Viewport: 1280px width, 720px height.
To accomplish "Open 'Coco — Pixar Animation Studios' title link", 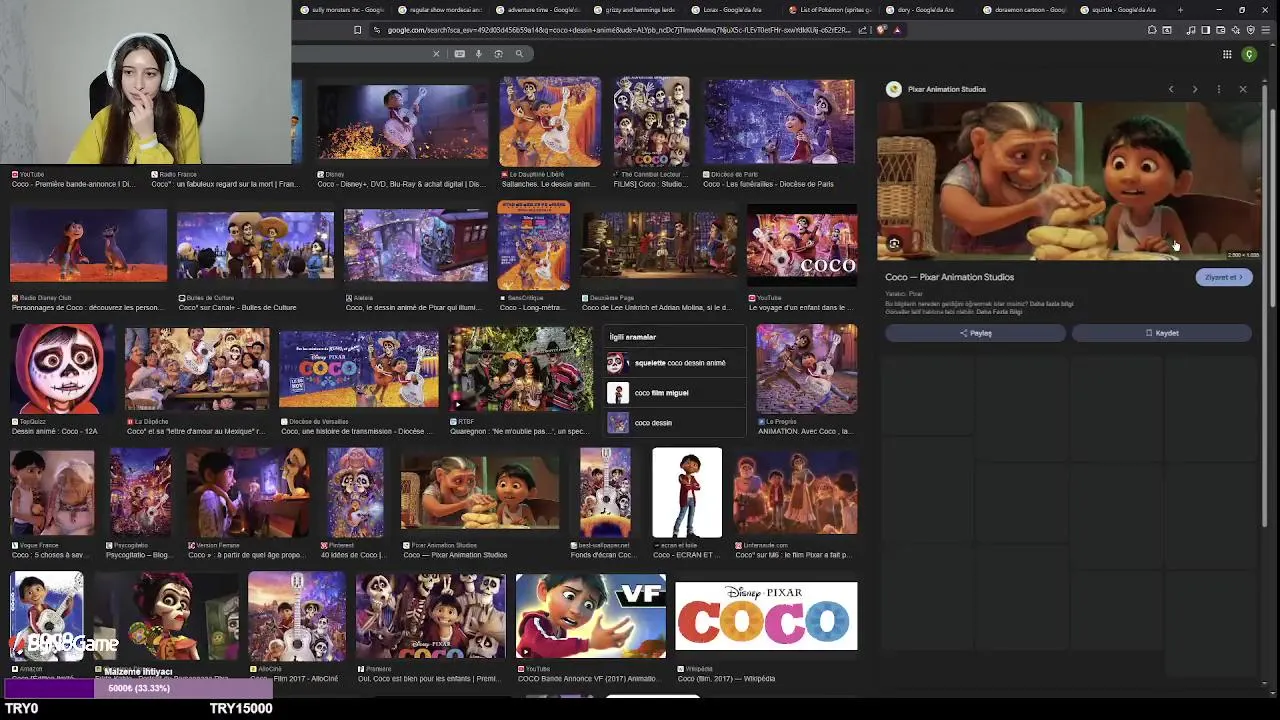I will tap(949, 277).
